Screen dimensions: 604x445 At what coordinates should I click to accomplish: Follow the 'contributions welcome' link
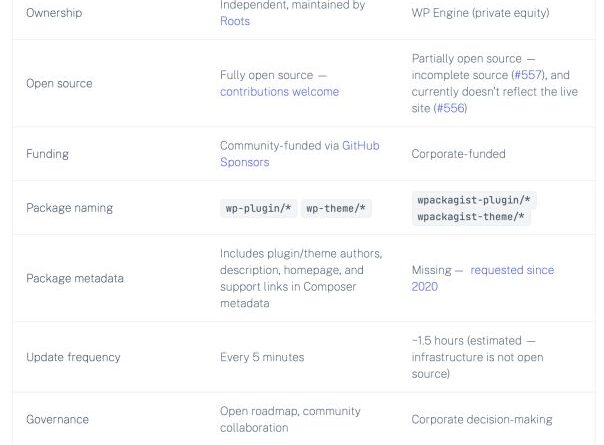pos(279,92)
